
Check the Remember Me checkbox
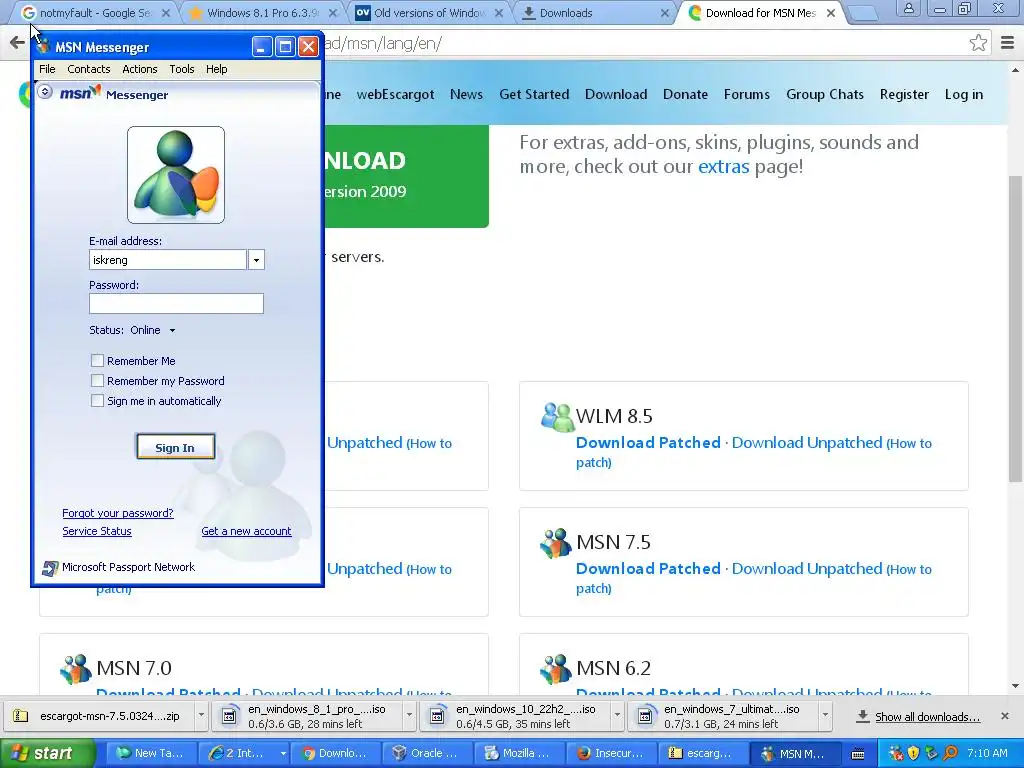click(97, 360)
